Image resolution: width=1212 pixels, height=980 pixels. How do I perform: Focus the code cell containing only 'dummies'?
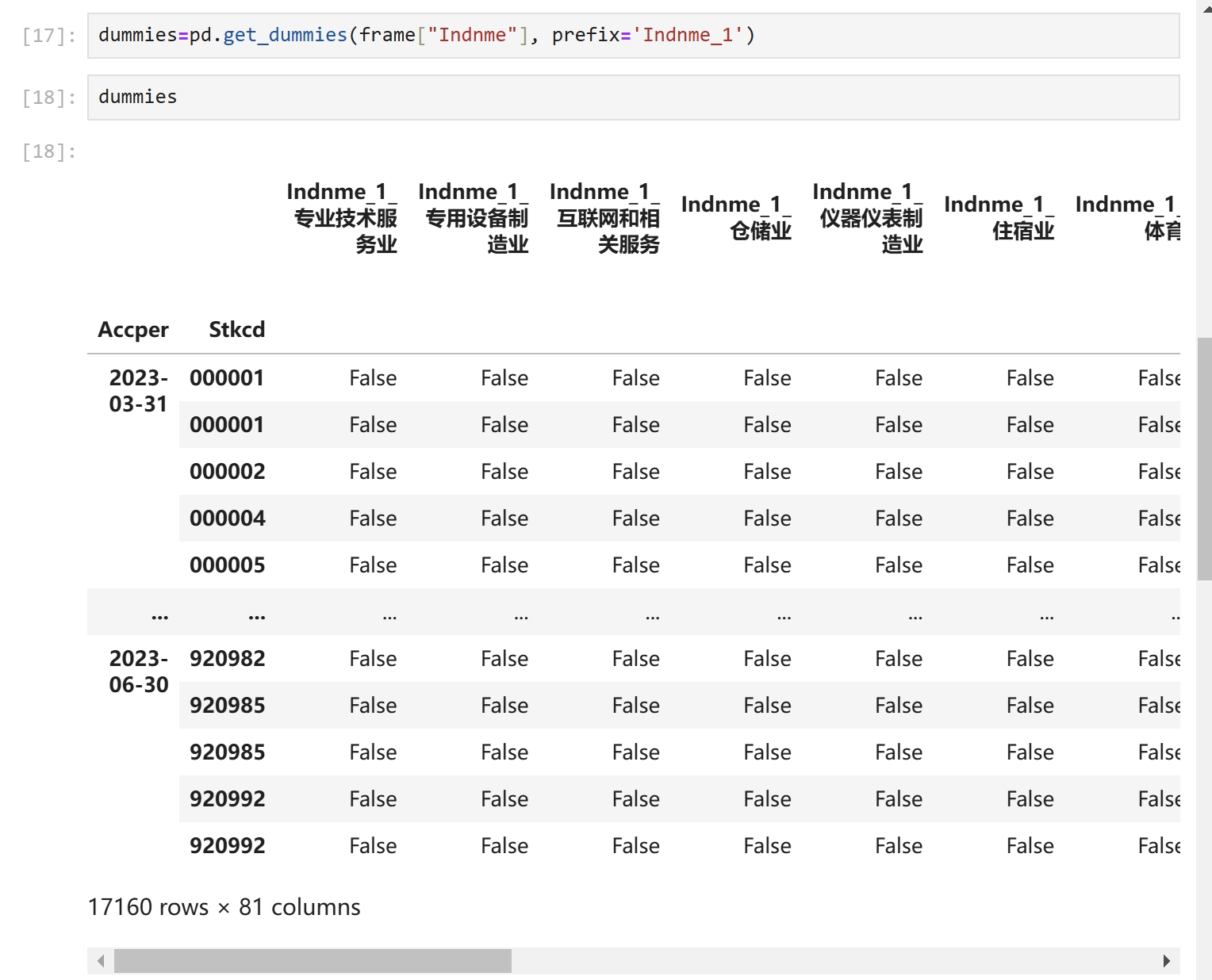[633, 98]
